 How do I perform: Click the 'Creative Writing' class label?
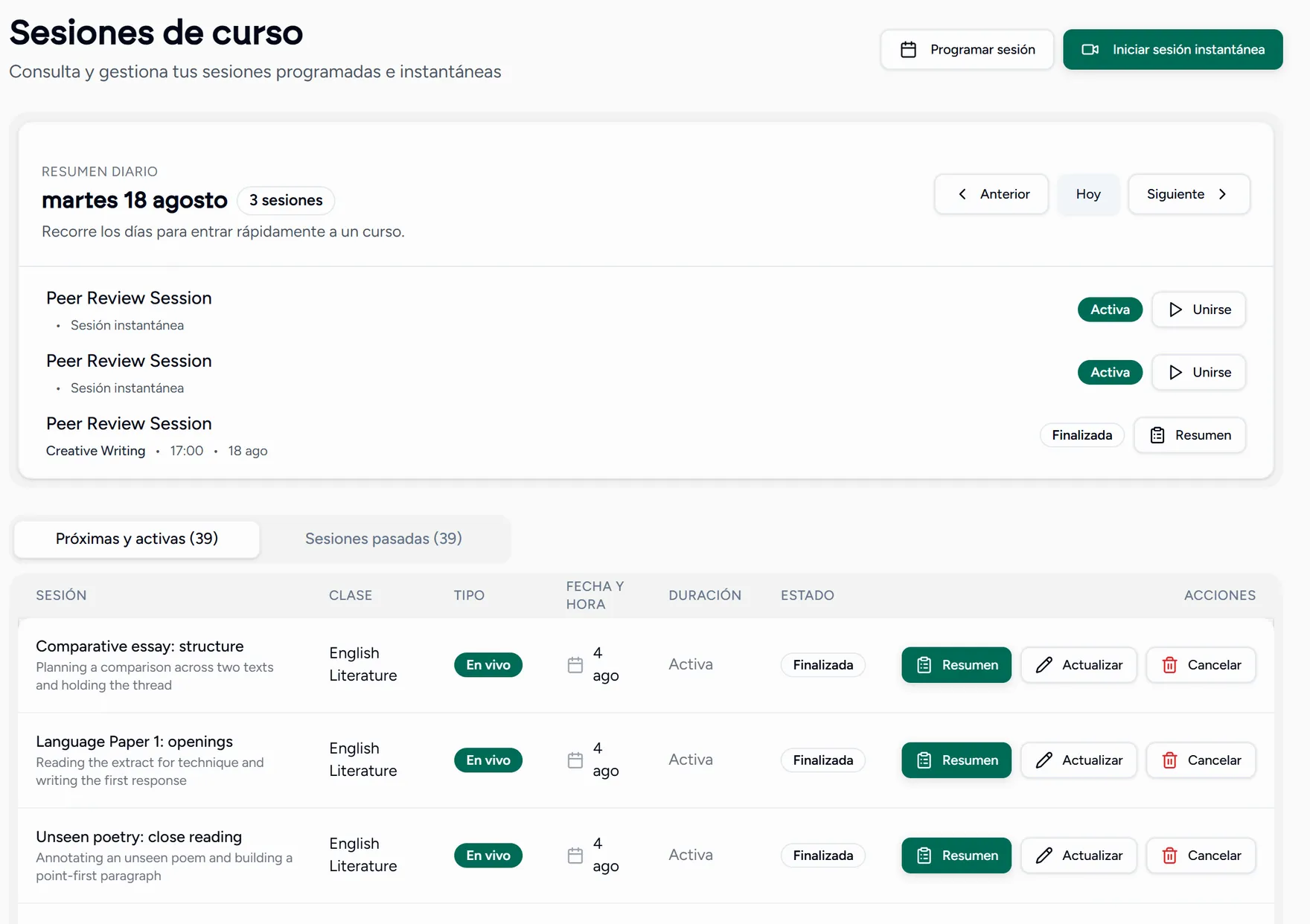pos(95,451)
